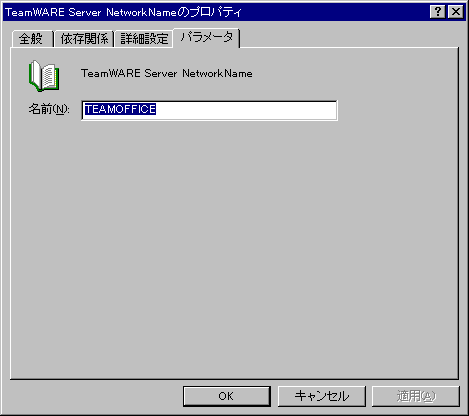Open context help with the question mark button
Viewport: 469px width, 416px height.
pyautogui.click(x=438, y=12)
